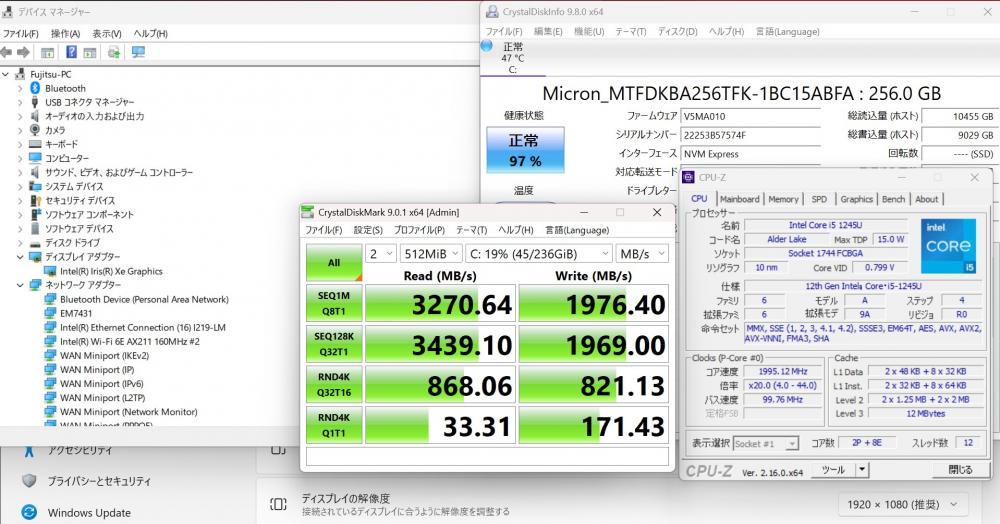This screenshot has height=524, width=1000.
Task: Click the USB connector manager icon
Action: (35, 102)
